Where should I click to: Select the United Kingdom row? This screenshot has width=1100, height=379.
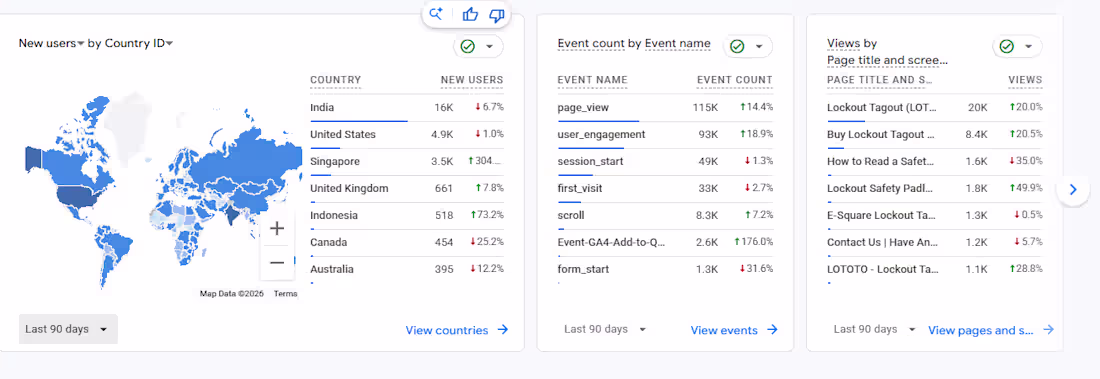point(407,189)
